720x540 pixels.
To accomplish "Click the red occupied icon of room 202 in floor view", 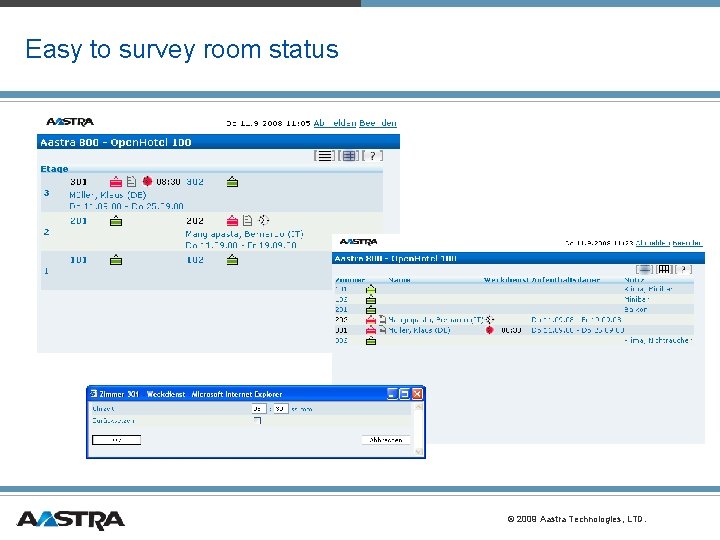I will coord(232,221).
